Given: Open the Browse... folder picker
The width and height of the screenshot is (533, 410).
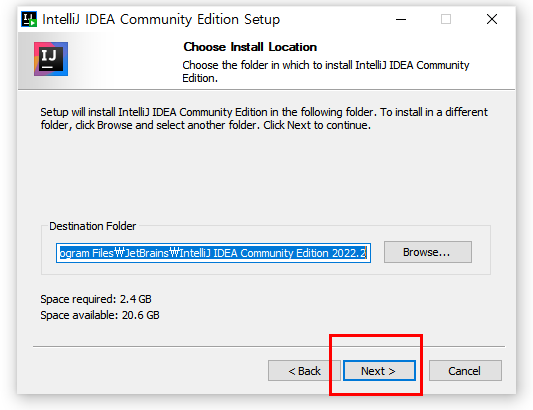Looking at the screenshot, I should [x=428, y=252].
